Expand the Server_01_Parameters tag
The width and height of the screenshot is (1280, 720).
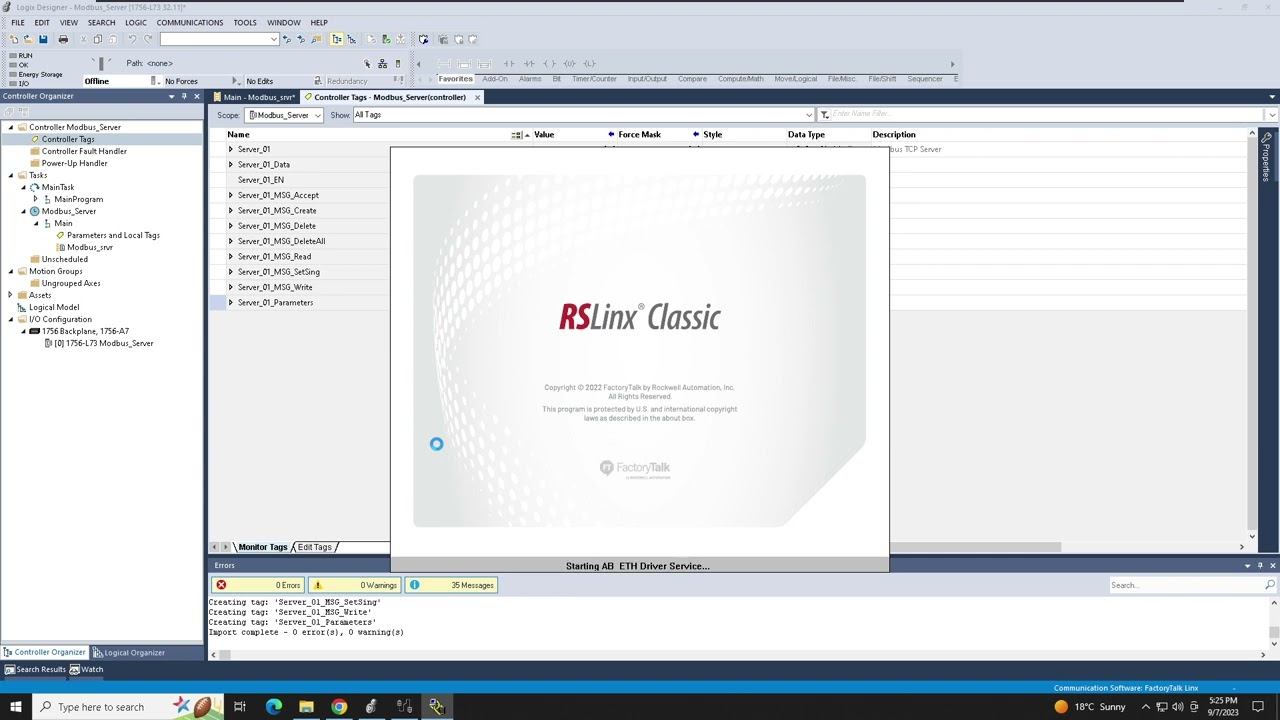click(x=231, y=302)
